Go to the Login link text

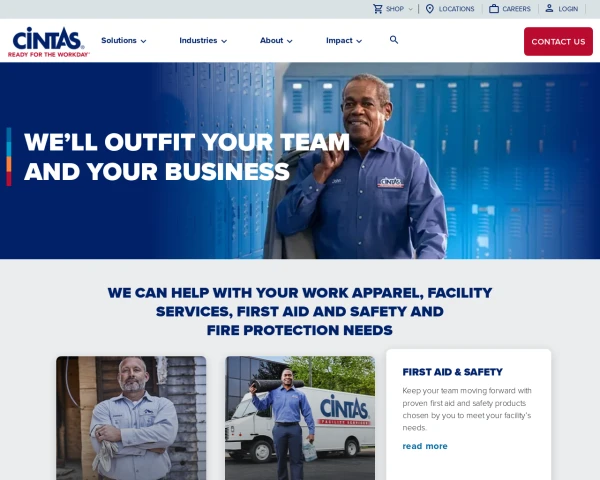tap(568, 9)
